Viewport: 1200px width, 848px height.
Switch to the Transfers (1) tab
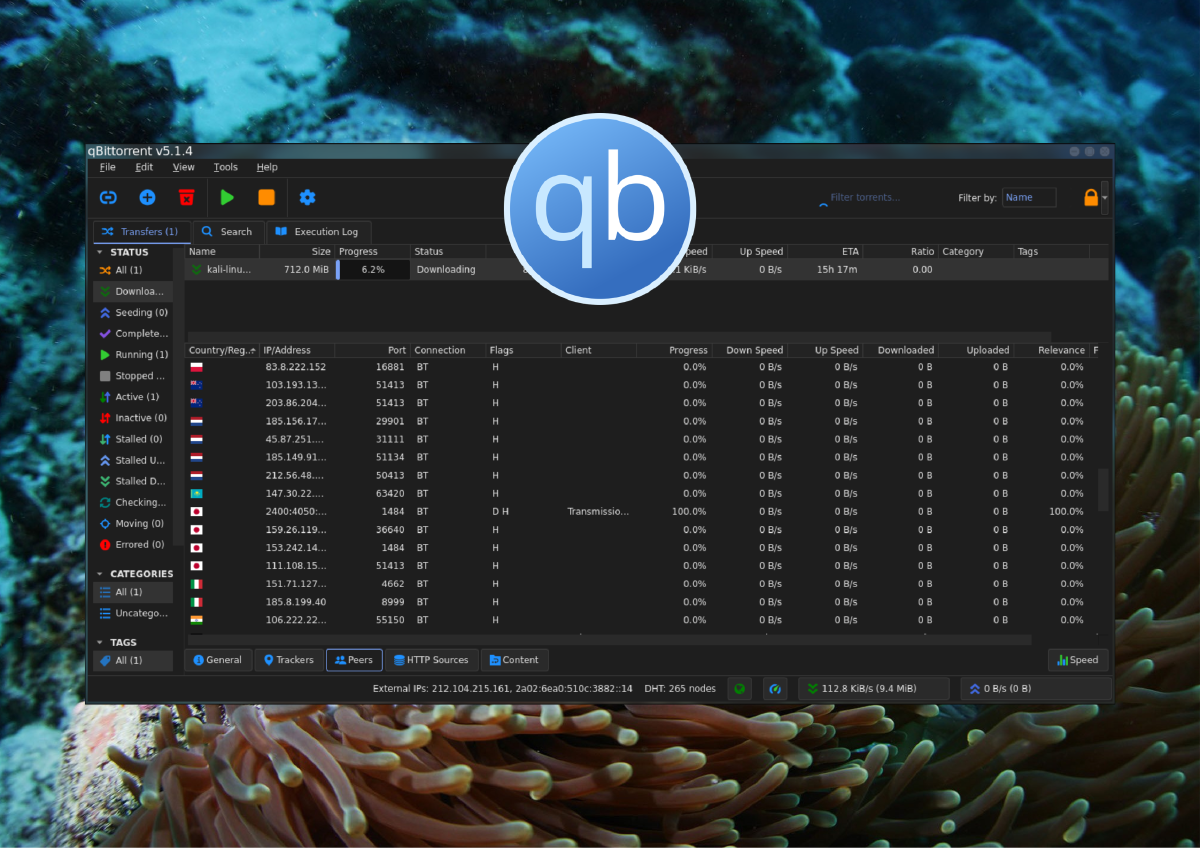coord(141,231)
